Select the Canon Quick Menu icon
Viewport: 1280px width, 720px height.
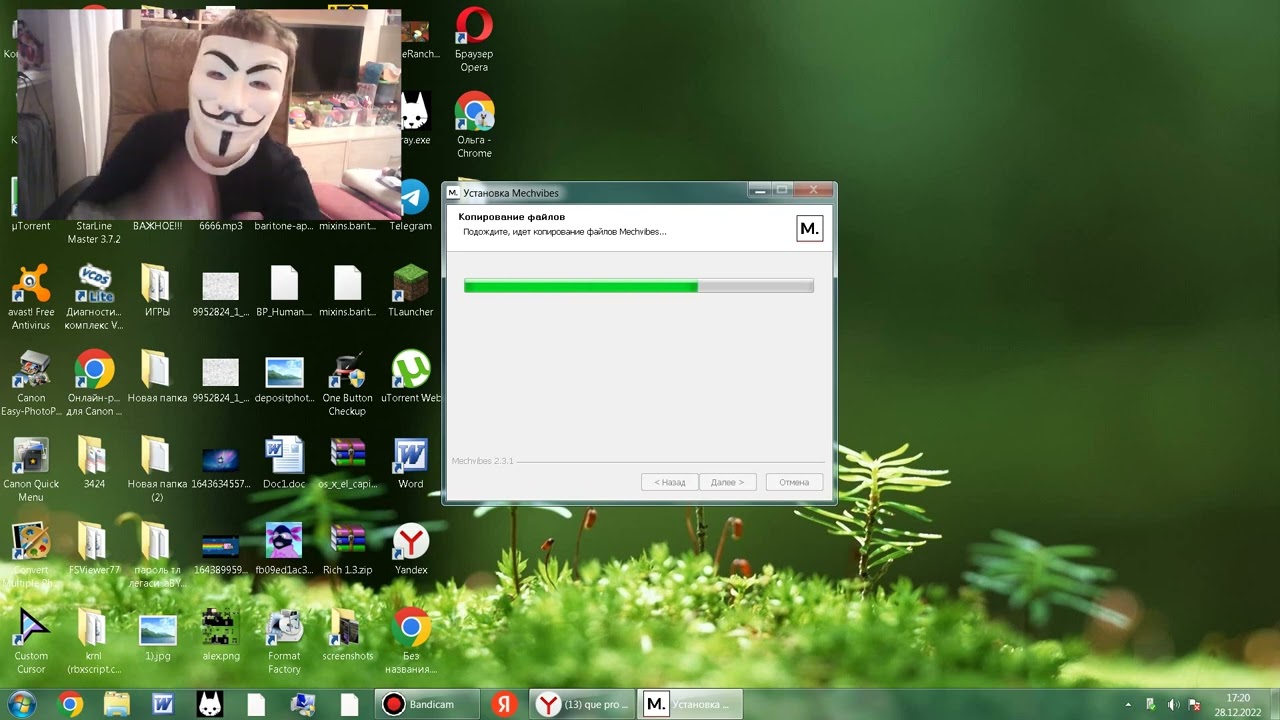(31, 470)
